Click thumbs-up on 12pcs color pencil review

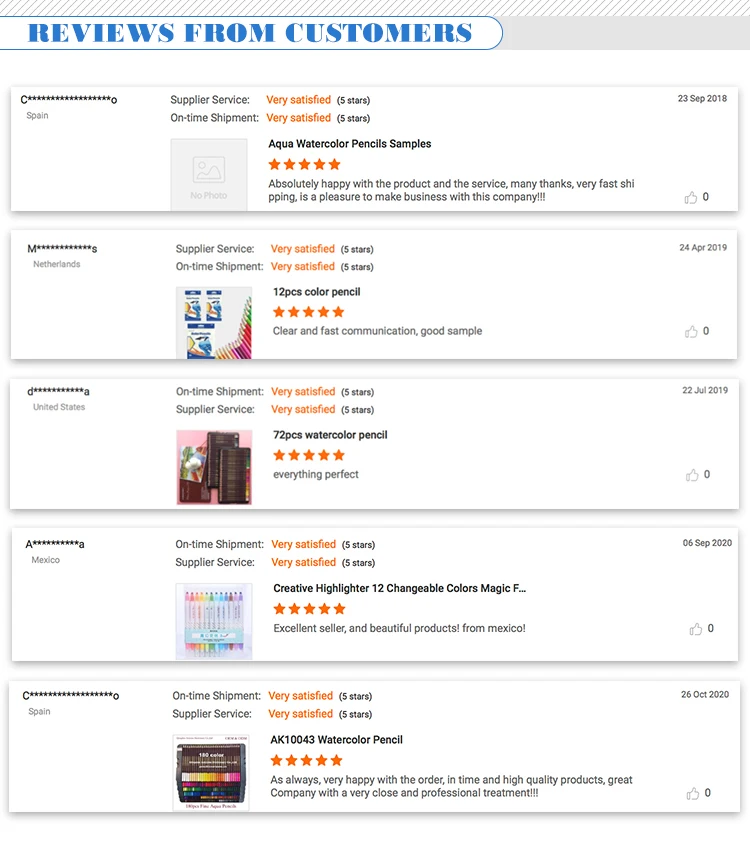691,331
